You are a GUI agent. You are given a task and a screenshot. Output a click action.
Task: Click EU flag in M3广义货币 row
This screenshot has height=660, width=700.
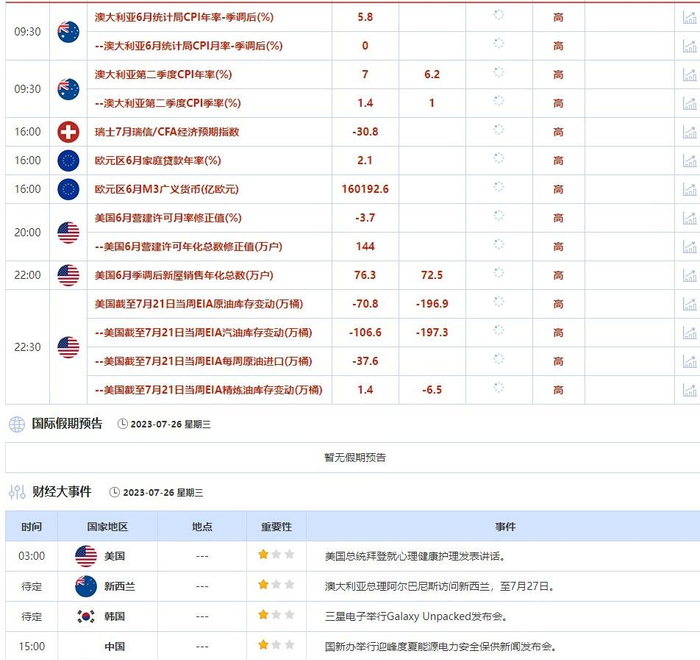click(x=68, y=189)
